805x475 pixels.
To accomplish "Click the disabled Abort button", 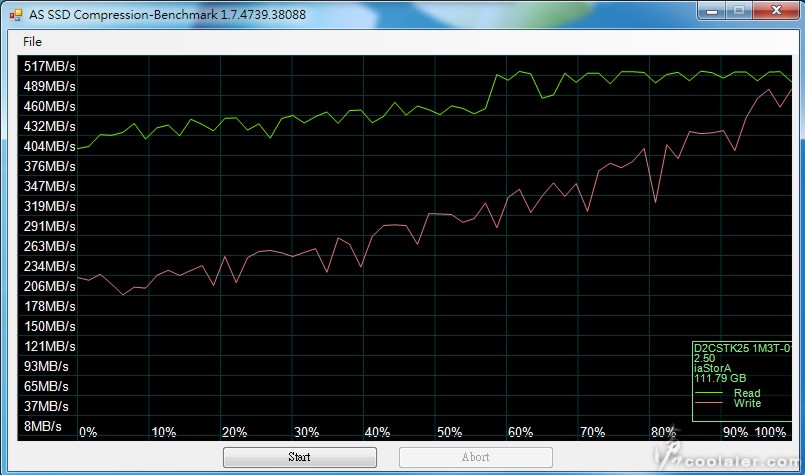I will [x=475, y=457].
